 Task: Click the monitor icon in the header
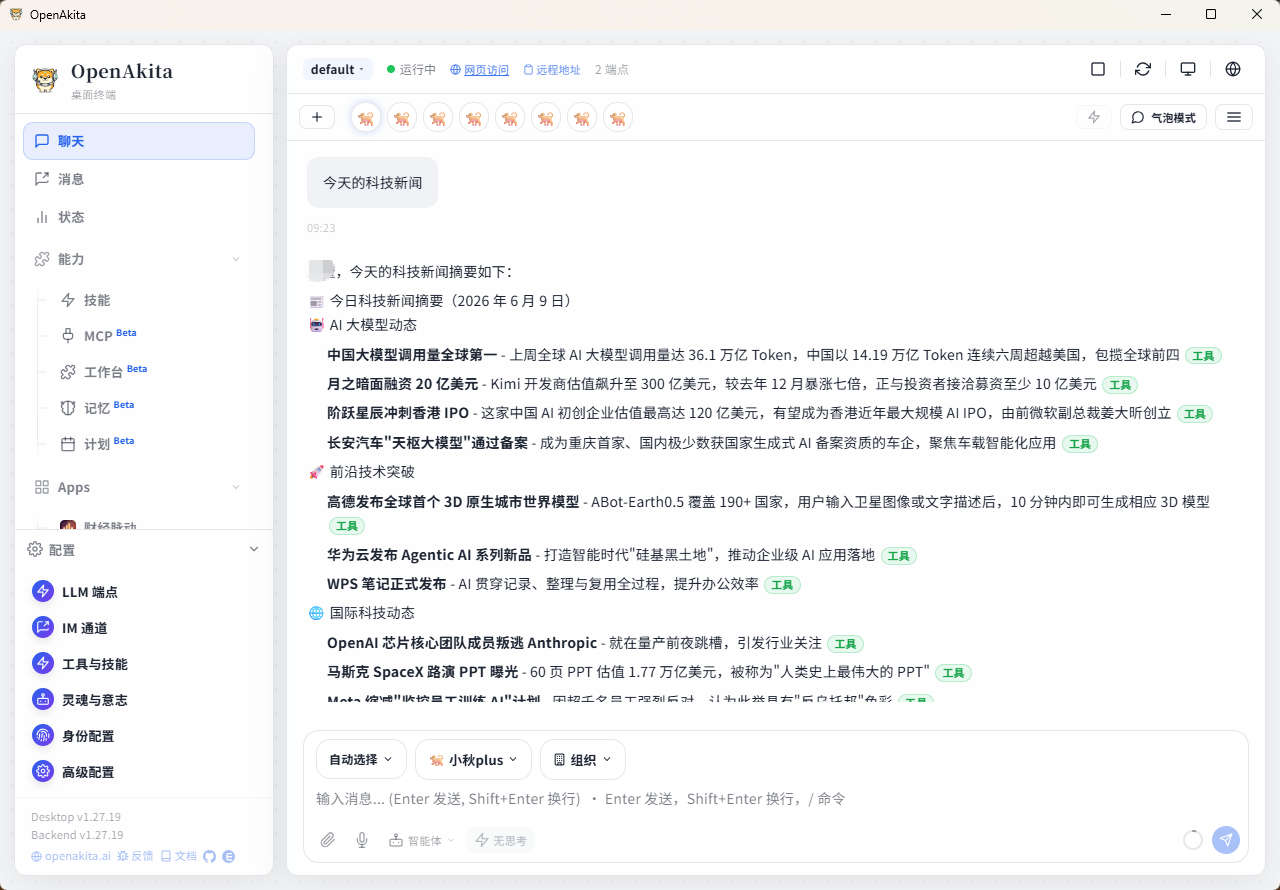[1188, 69]
